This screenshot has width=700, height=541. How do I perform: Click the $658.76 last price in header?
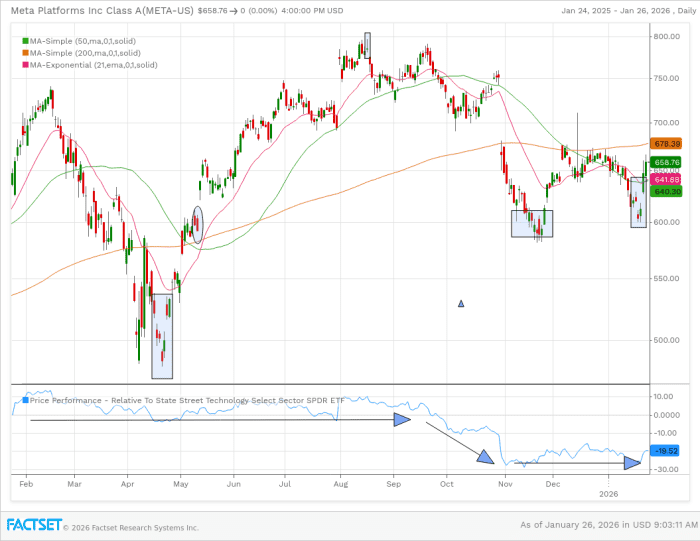point(212,11)
